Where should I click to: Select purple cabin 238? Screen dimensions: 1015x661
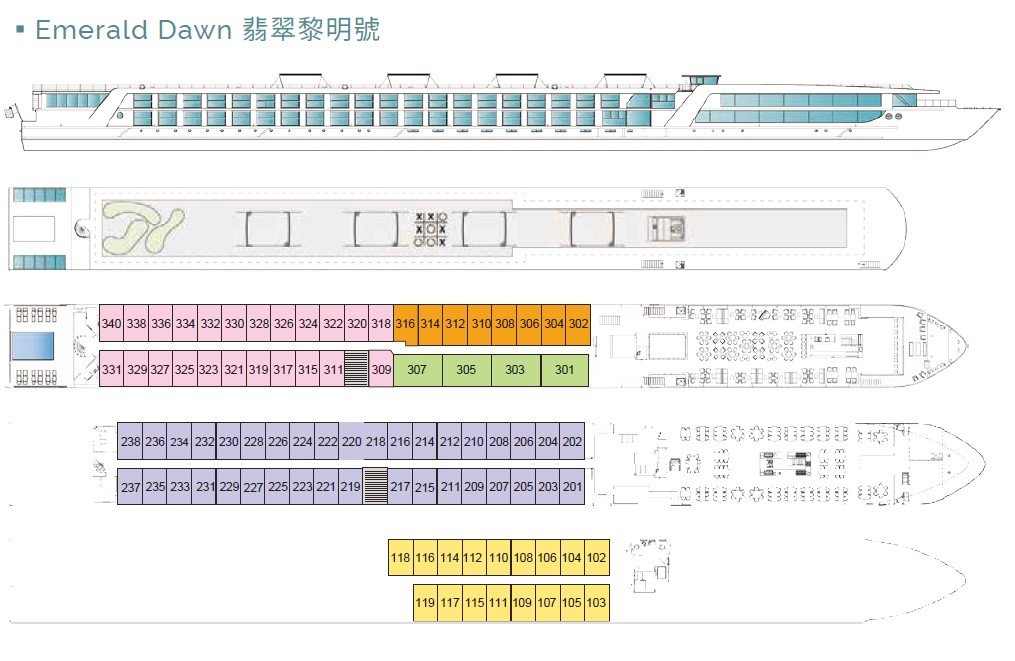[x=130, y=442]
